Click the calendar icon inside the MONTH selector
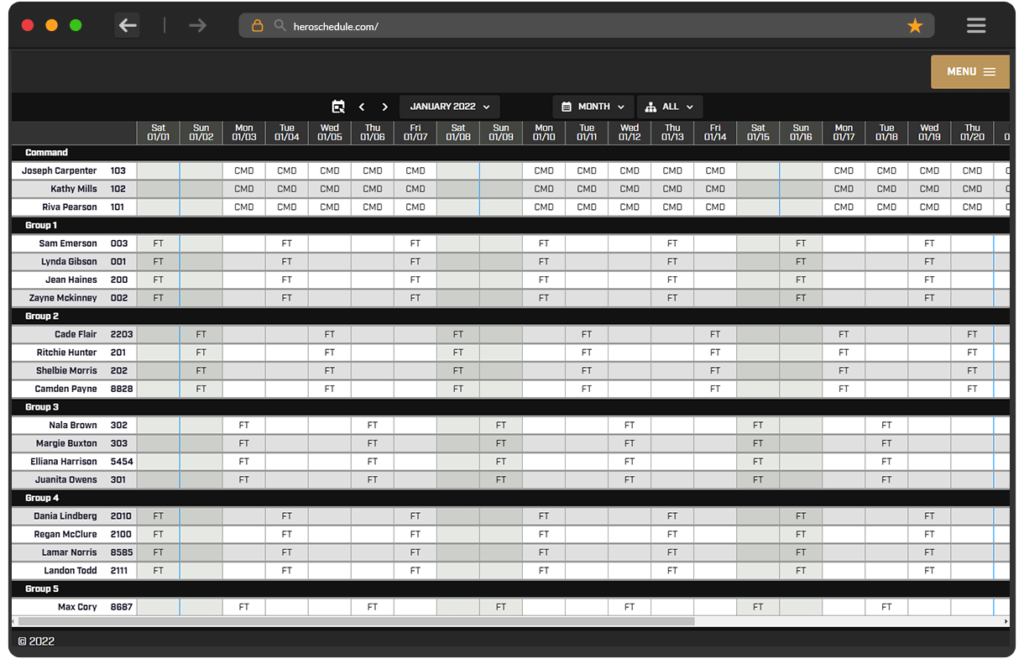The height and width of the screenshot is (659, 1024). (x=565, y=106)
